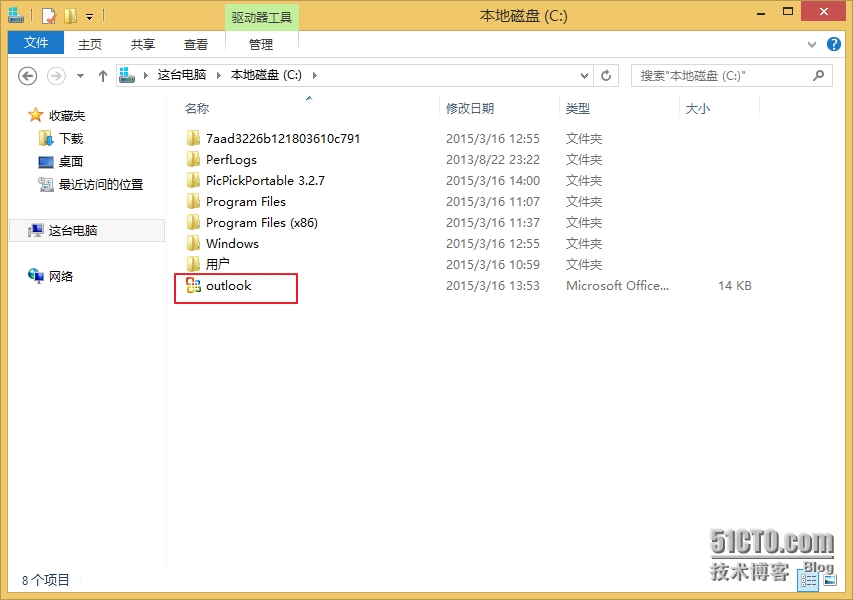Click the drive icon in the title bar
This screenshot has height=600, width=853.
point(16,16)
